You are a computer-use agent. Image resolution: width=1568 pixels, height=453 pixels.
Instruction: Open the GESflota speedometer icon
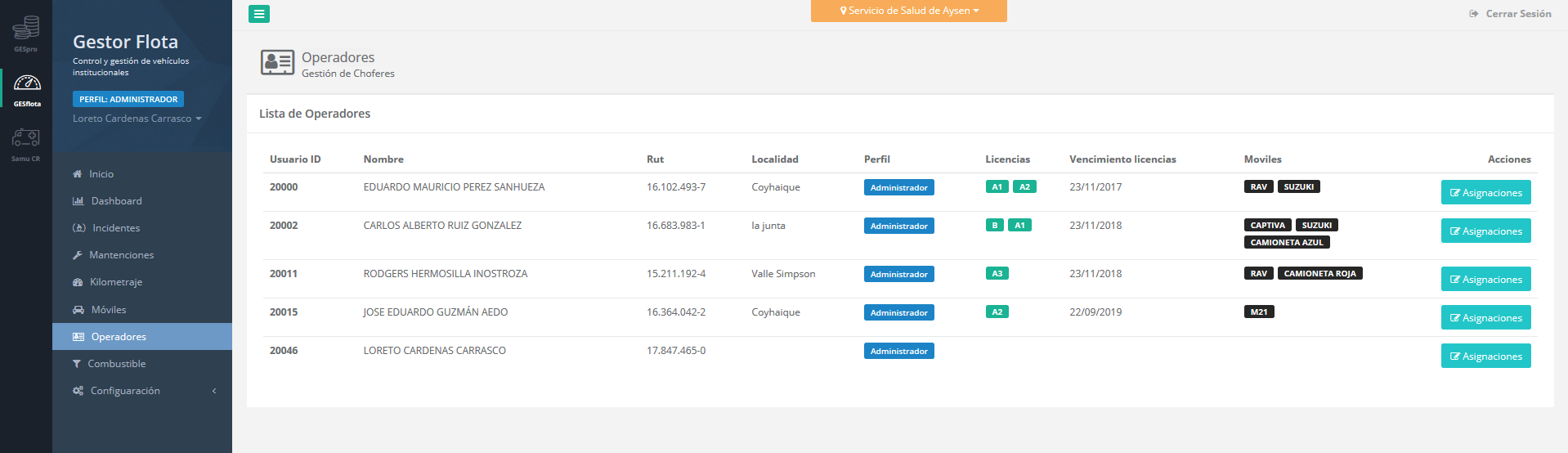pos(27,83)
